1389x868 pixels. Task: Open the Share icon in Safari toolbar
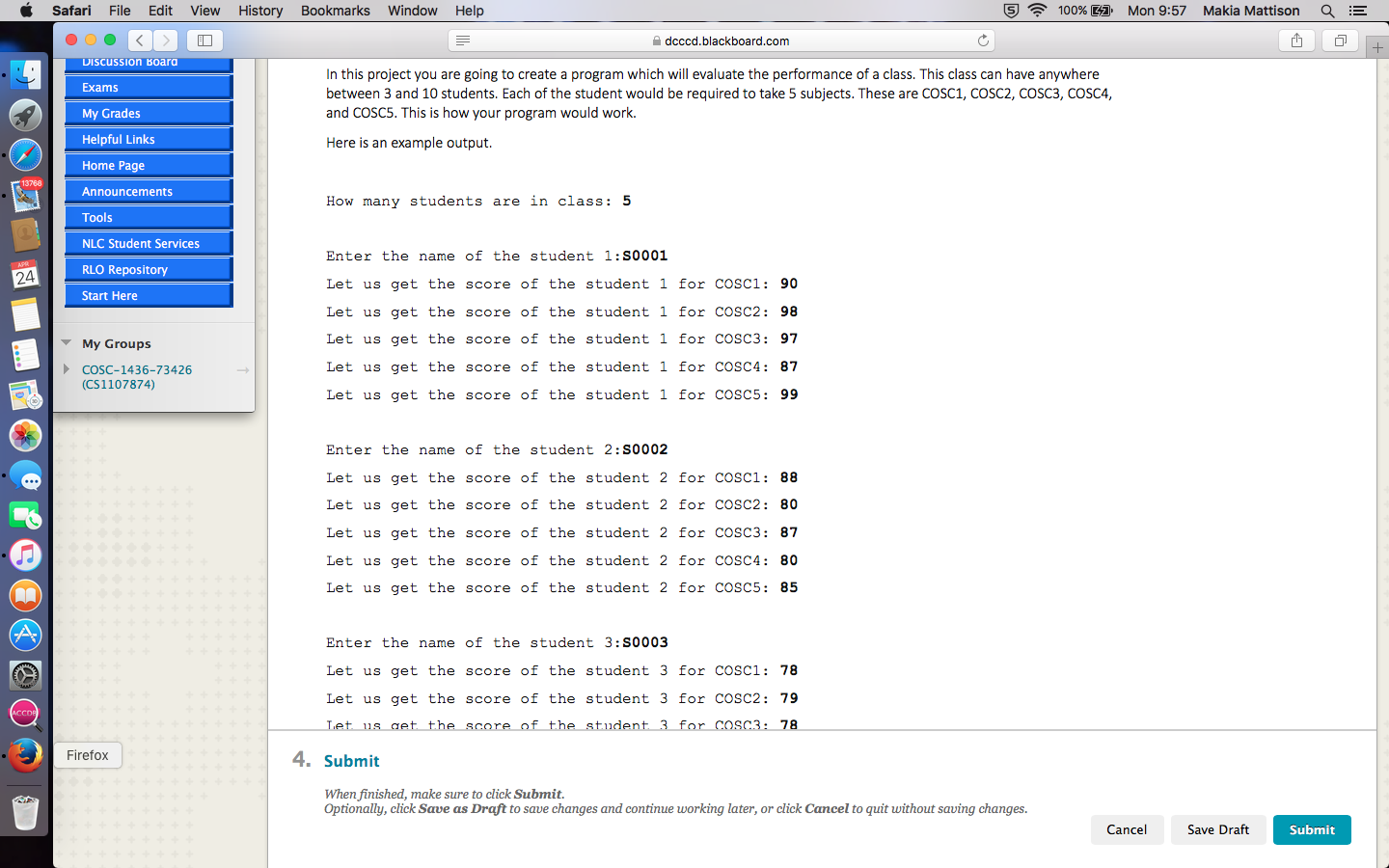point(1296,41)
